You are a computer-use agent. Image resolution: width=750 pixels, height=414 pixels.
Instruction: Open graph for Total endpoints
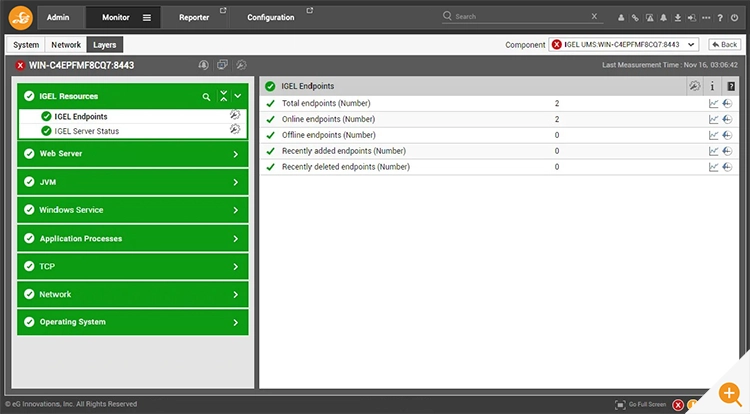(713, 104)
